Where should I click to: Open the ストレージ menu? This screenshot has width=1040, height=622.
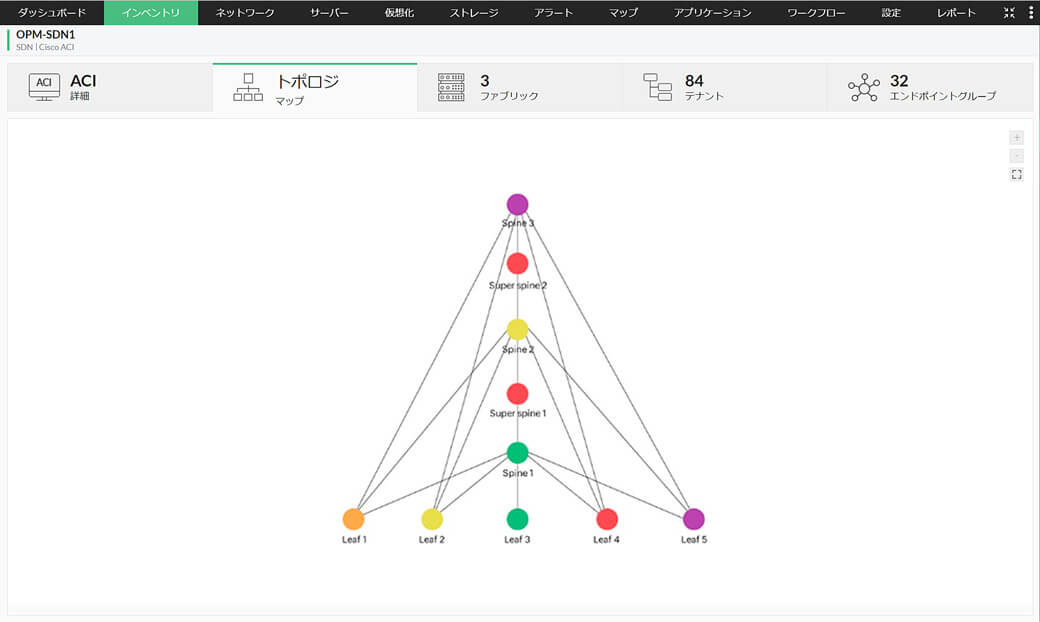point(474,13)
